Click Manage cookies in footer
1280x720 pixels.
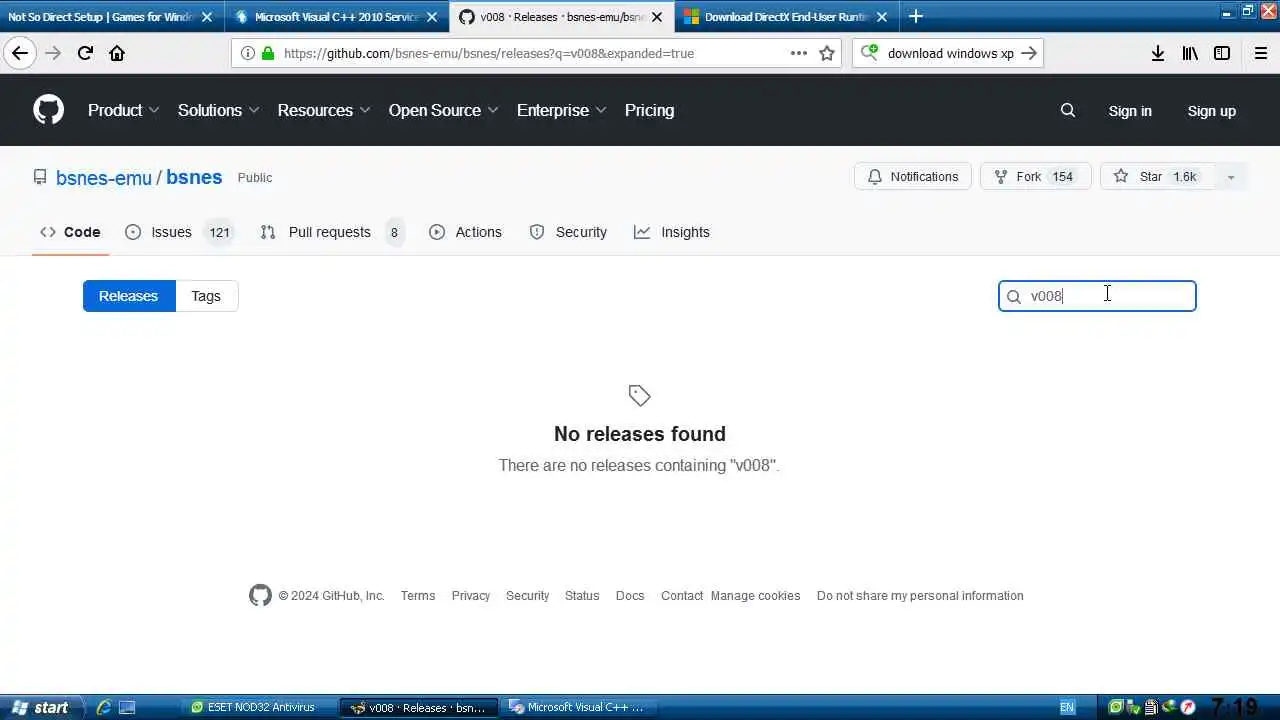point(755,596)
